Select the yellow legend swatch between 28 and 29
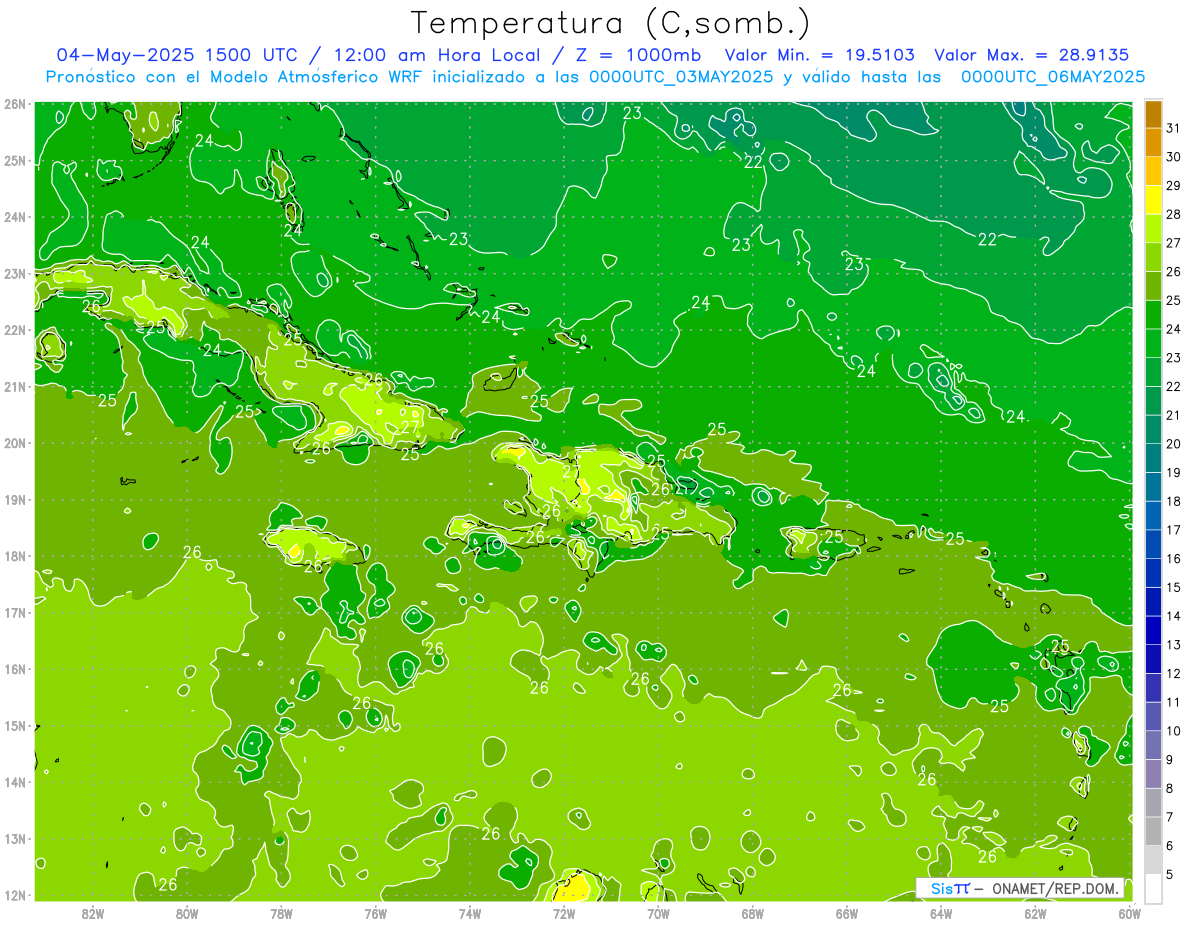Screen dimensions: 1200x927 pos(1153,199)
